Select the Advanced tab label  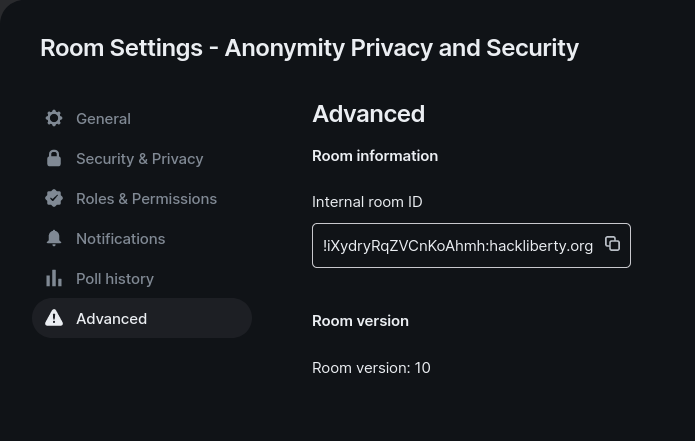click(x=112, y=319)
